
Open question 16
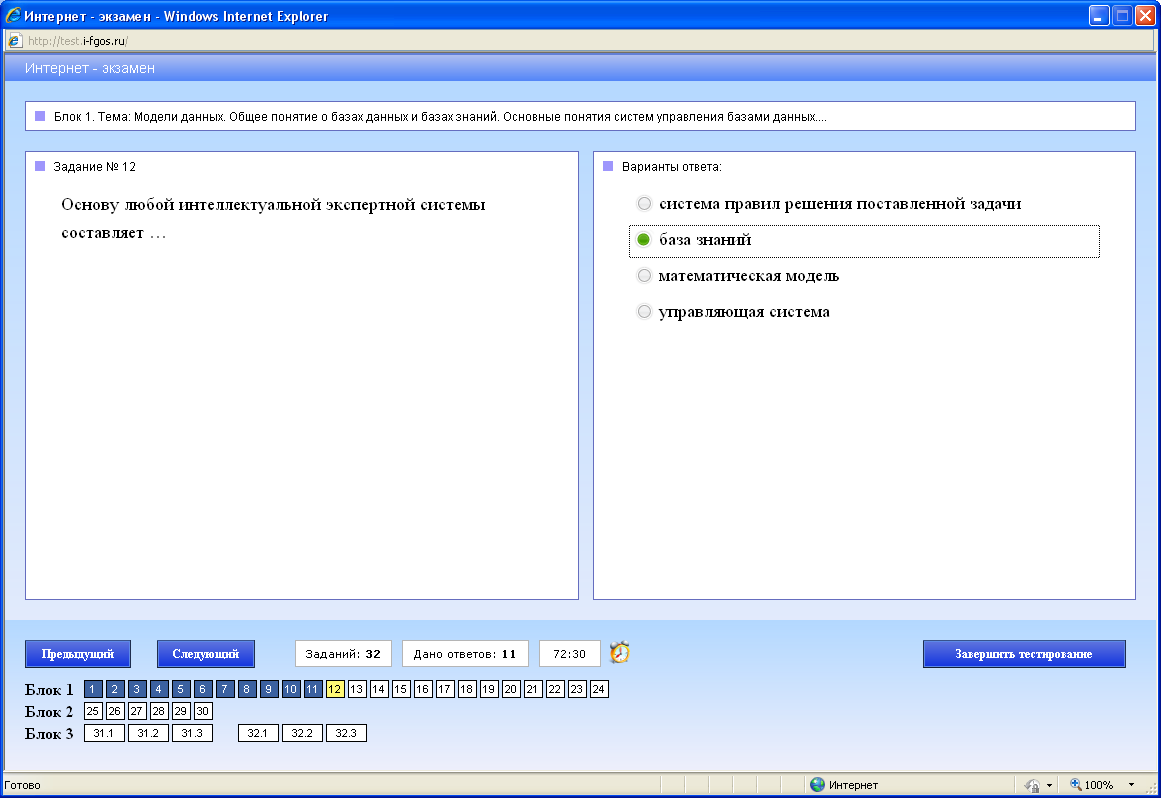(x=423, y=689)
